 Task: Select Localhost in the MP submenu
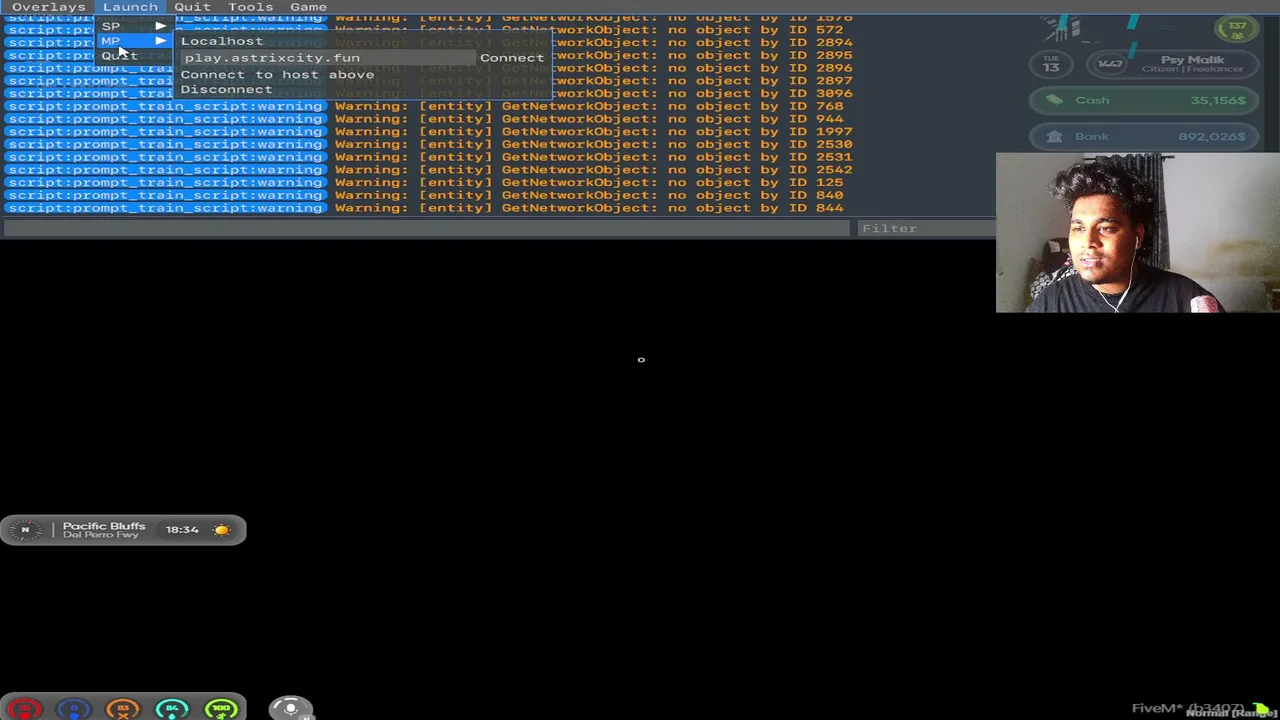(x=222, y=41)
